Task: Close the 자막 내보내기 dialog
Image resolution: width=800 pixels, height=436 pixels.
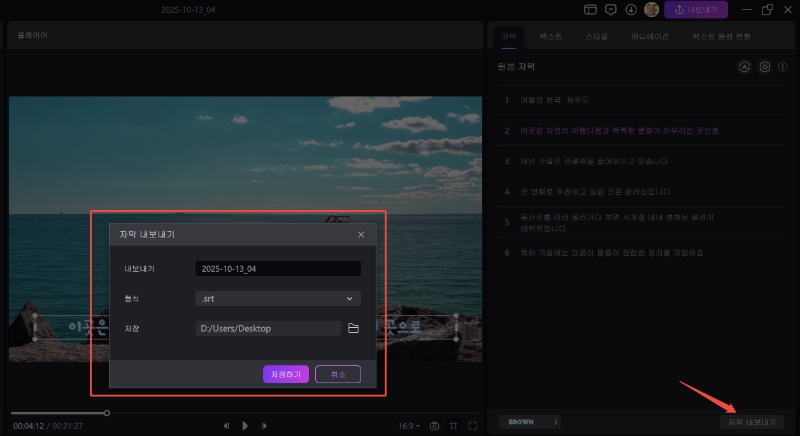Action: coord(361,235)
